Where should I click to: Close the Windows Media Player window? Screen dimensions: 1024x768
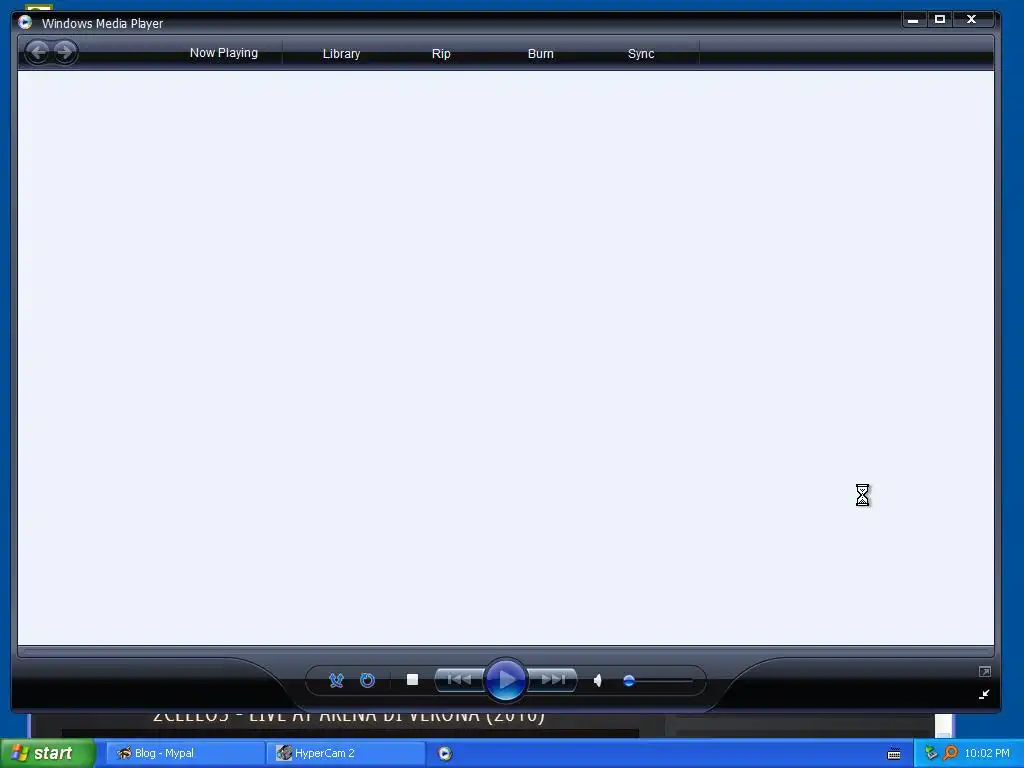point(972,20)
